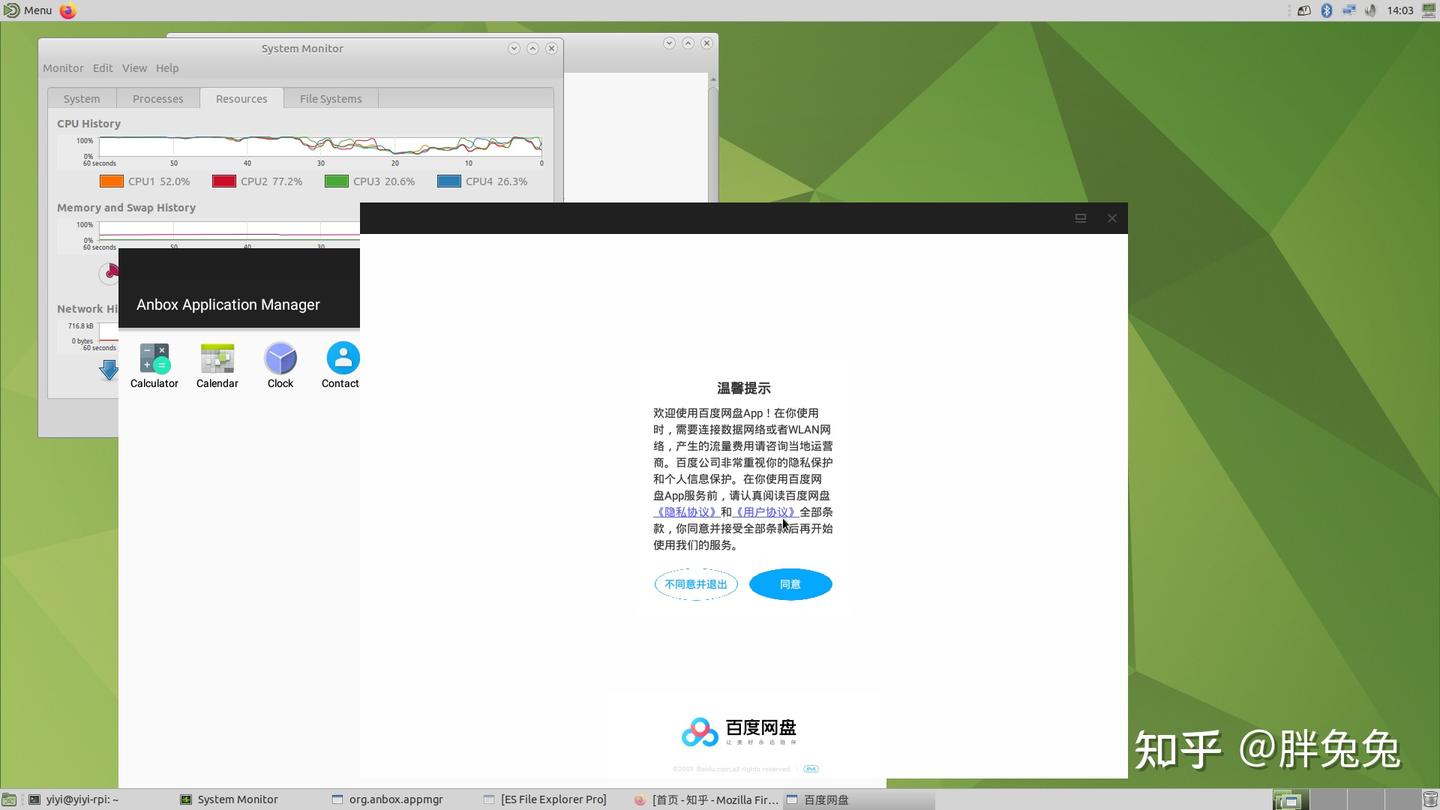Open the Bluetooth system tray icon

(1325, 10)
